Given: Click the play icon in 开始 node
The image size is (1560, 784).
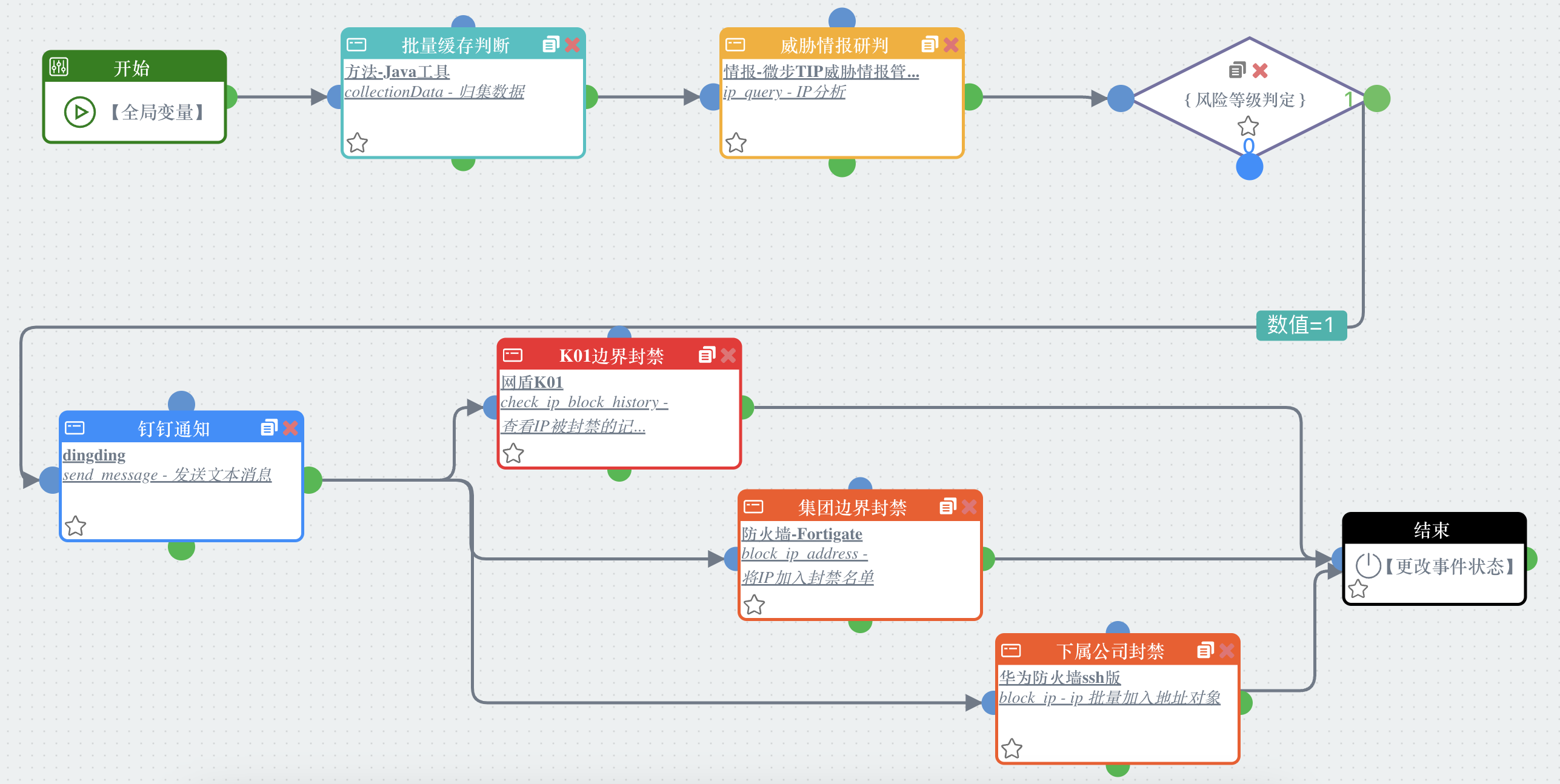Looking at the screenshot, I should coord(80,112).
